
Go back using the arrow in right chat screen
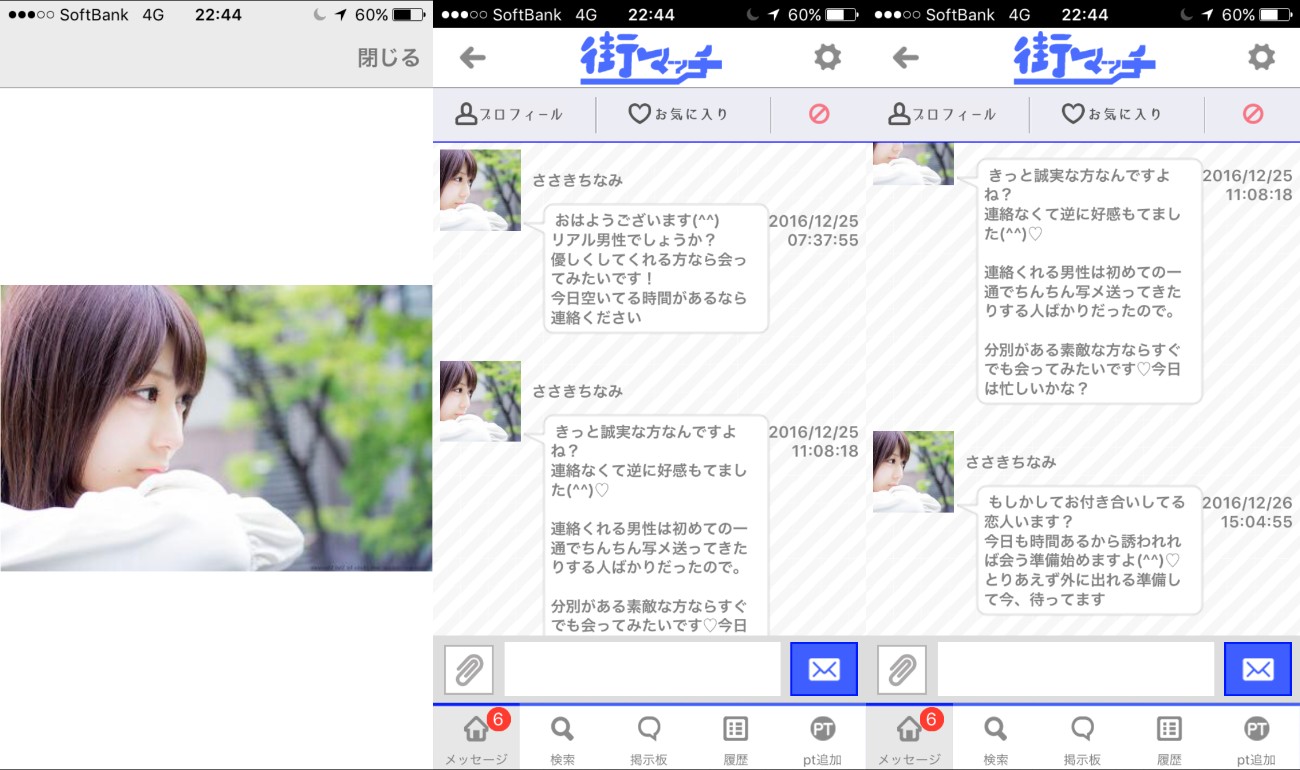[905, 58]
